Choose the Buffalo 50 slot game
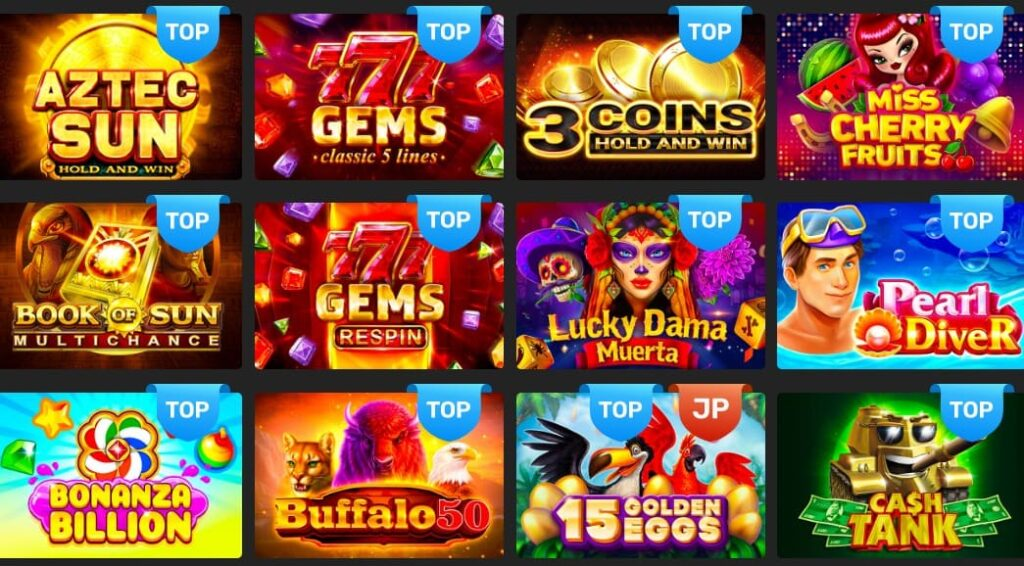Image resolution: width=1024 pixels, height=566 pixels. tap(379, 475)
